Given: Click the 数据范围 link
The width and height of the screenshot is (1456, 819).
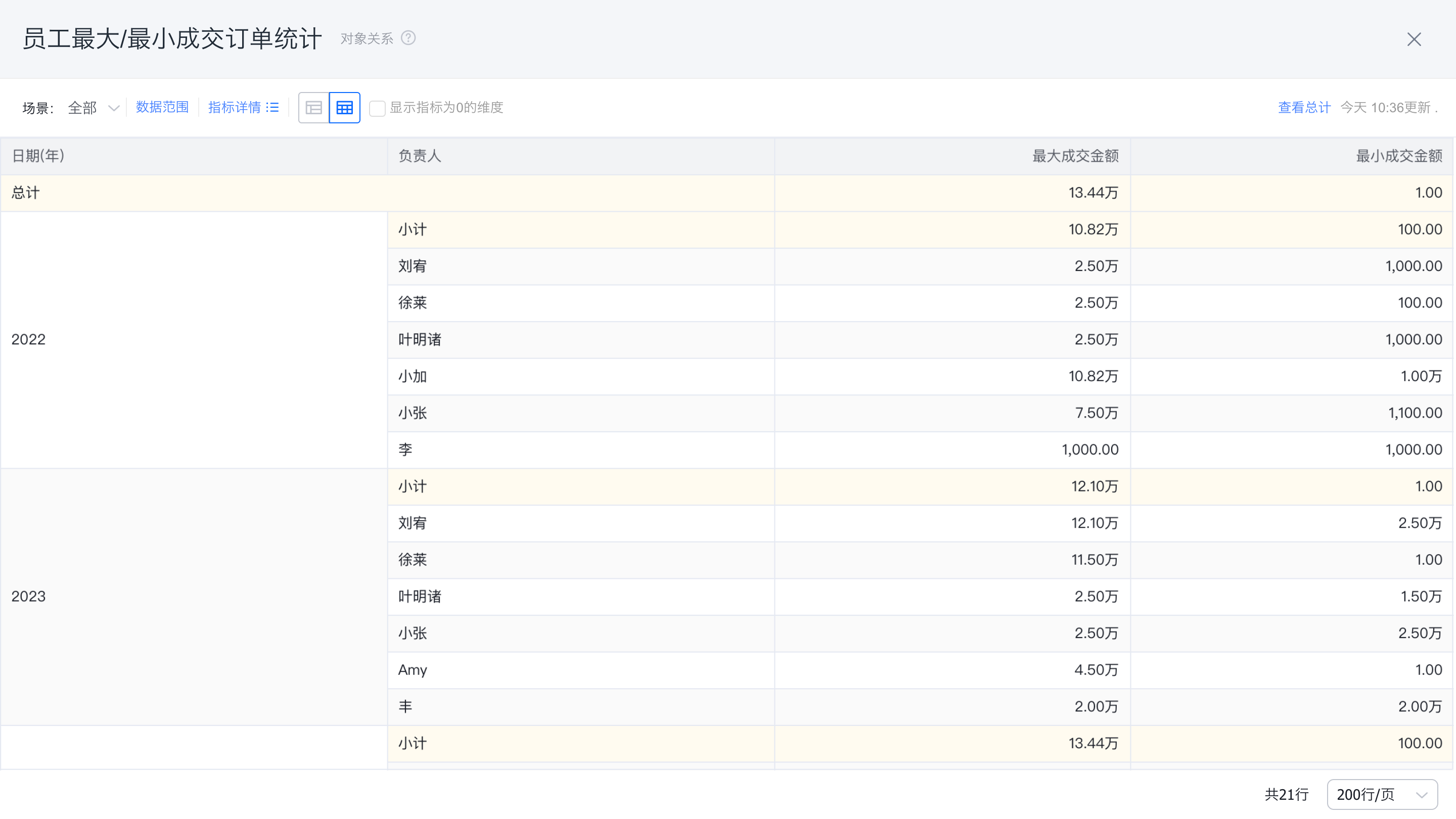Looking at the screenshot, I should coord(162,107).
